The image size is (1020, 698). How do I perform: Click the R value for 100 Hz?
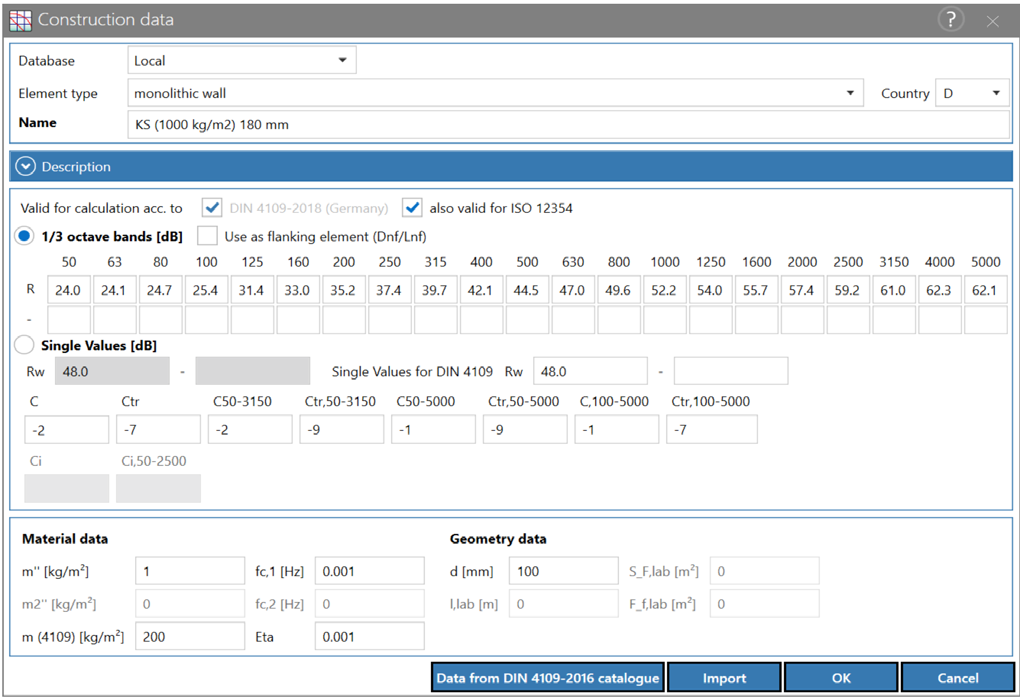[206, 290]
